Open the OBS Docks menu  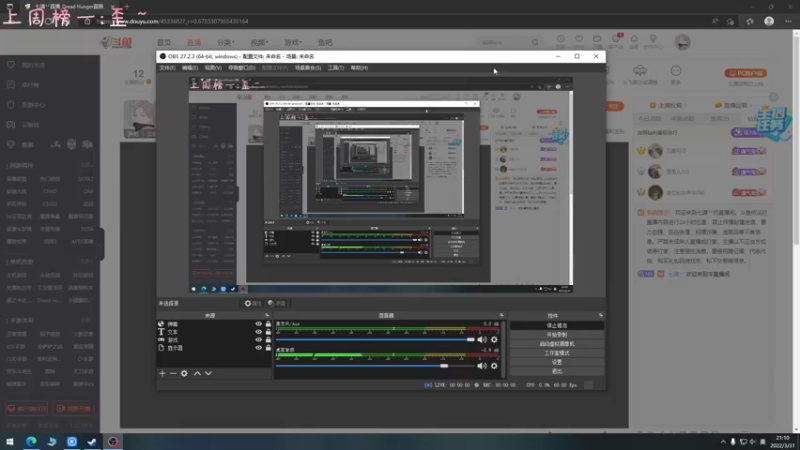coord(241,68)
